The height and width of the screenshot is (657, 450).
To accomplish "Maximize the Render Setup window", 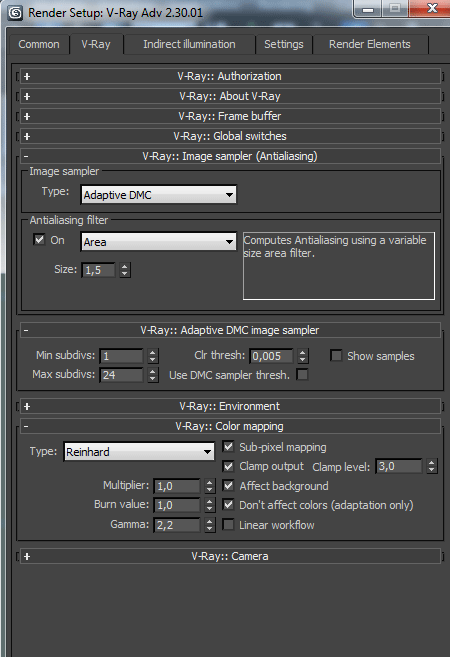I will 394,8.
